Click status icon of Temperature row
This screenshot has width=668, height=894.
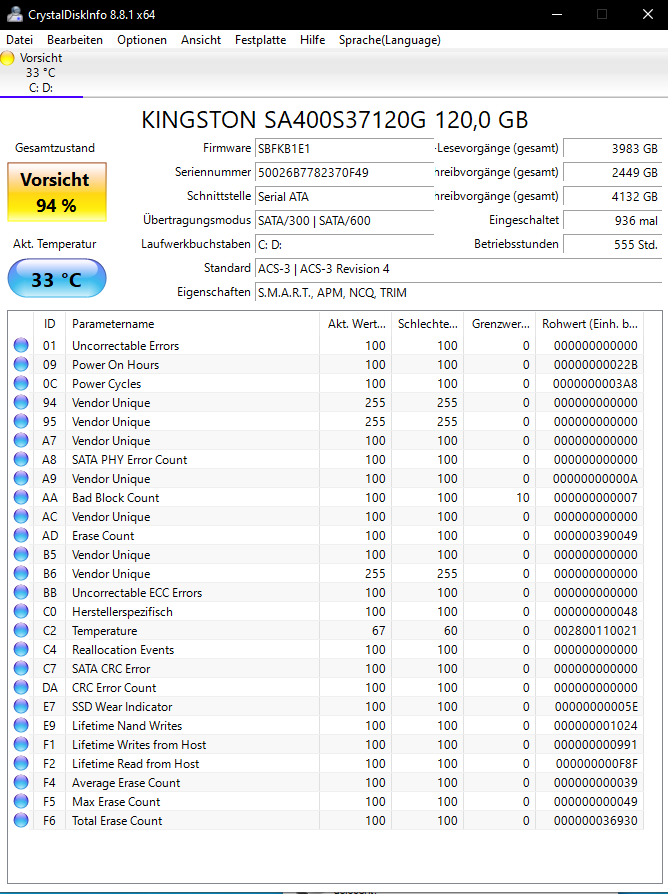(x=21, y=630)
